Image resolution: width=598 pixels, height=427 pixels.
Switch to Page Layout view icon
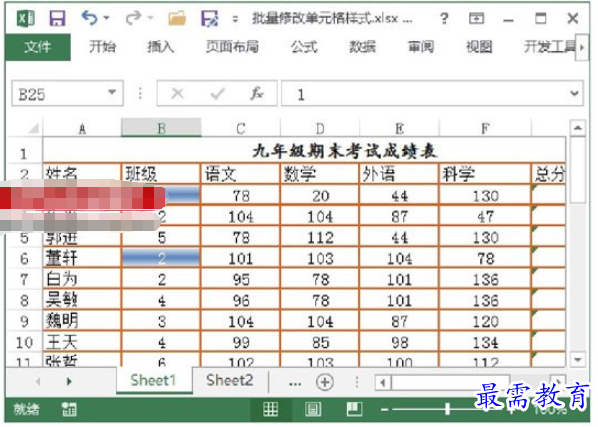pos(313,409)
